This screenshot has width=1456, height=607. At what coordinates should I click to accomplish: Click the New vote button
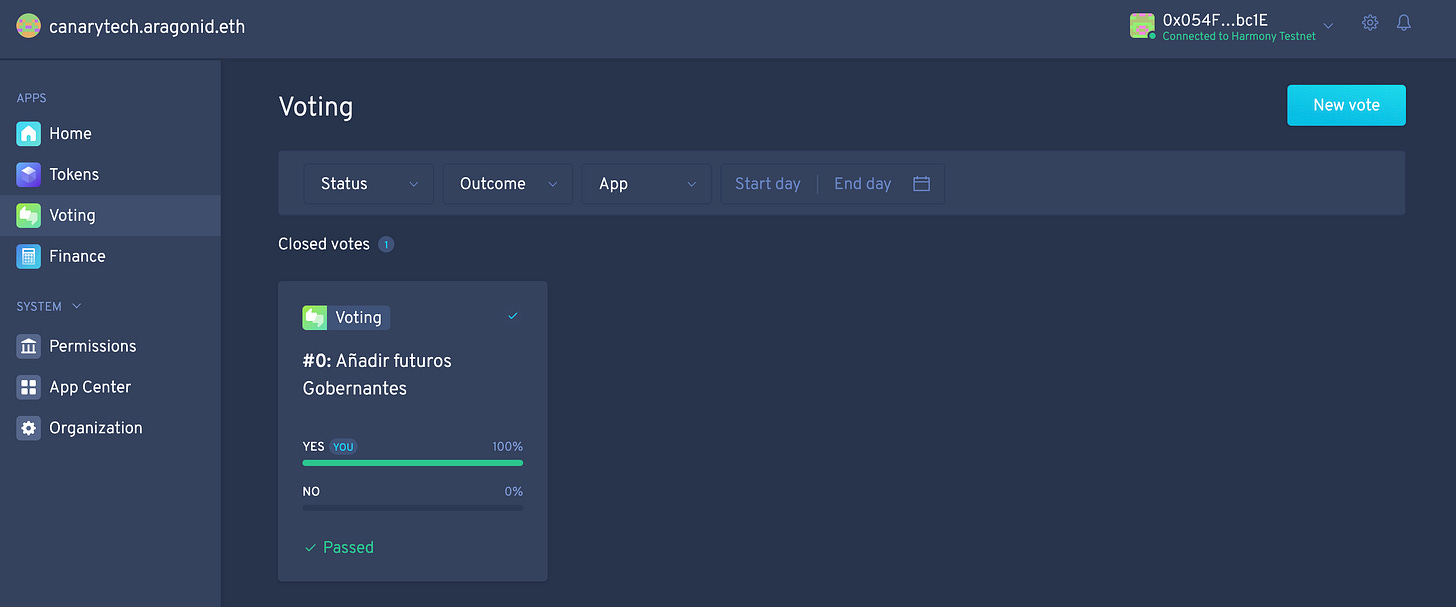click(x=1346, y=105)
